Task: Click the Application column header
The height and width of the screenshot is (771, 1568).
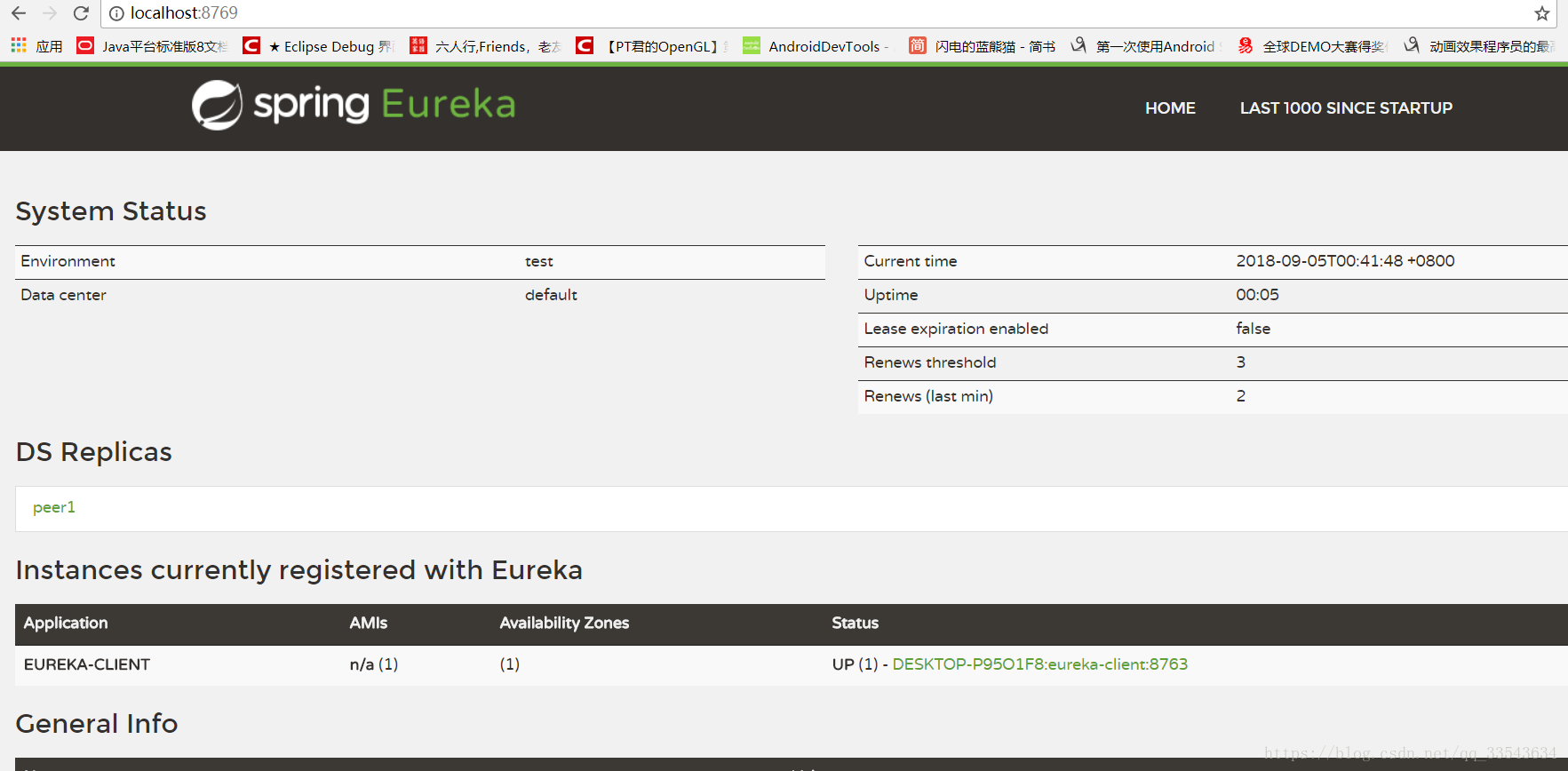Action: pyautogui.click(x=66, y=624)
